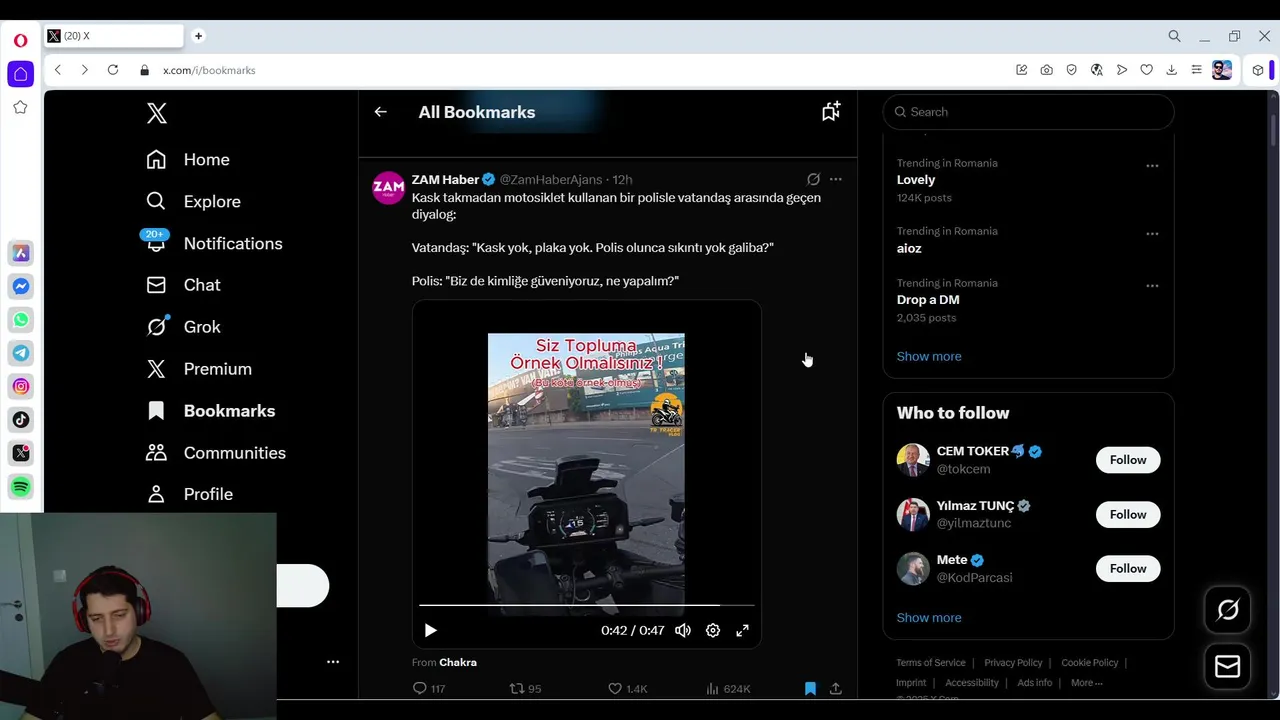Click Chakra video source link
Screen dimensions: 1280x720
[458, 662]
